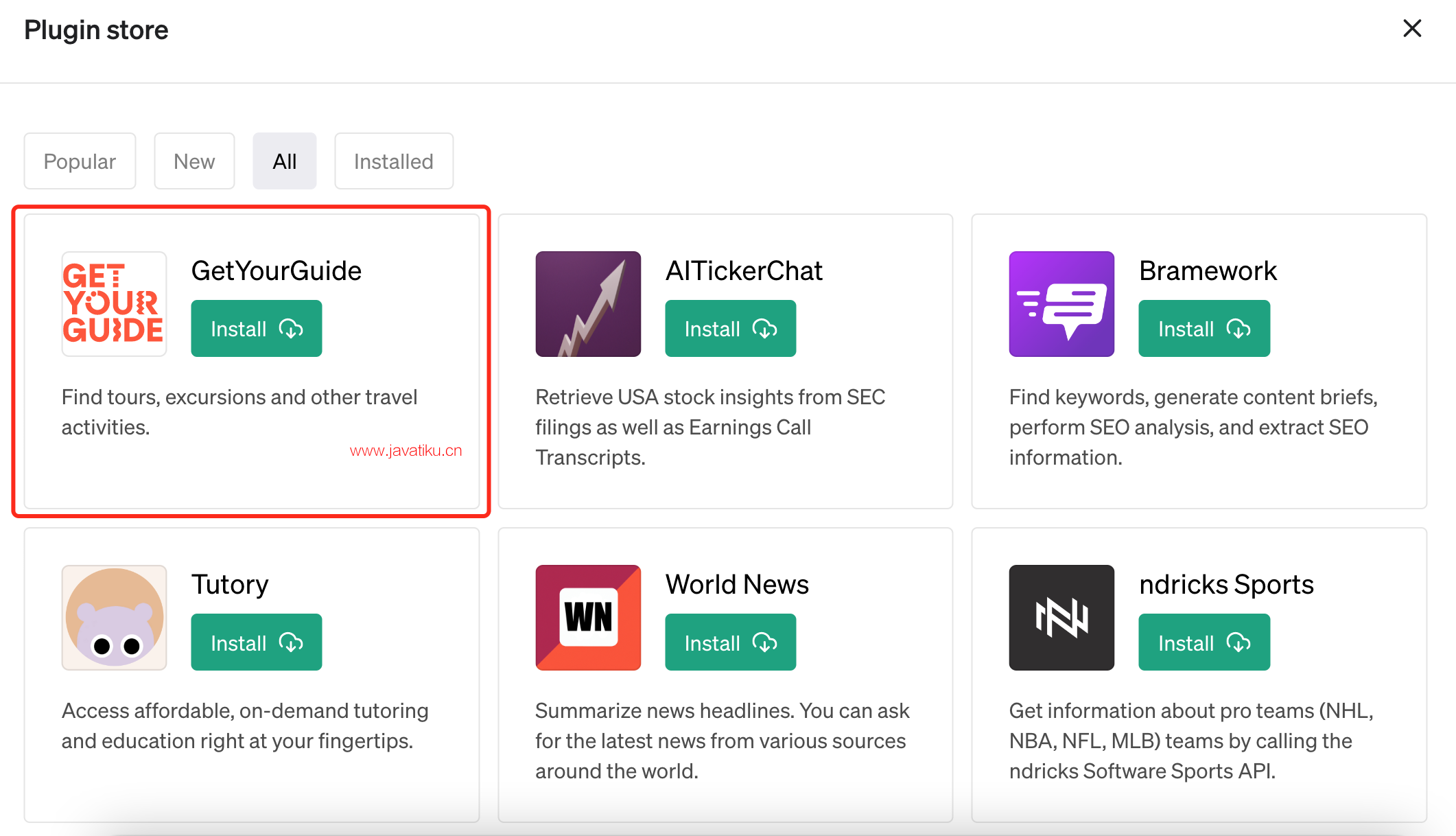Click the AITickerChat stock arrow logo
This screenshot has height=836, width=1456.
click(x=588, y=304)
